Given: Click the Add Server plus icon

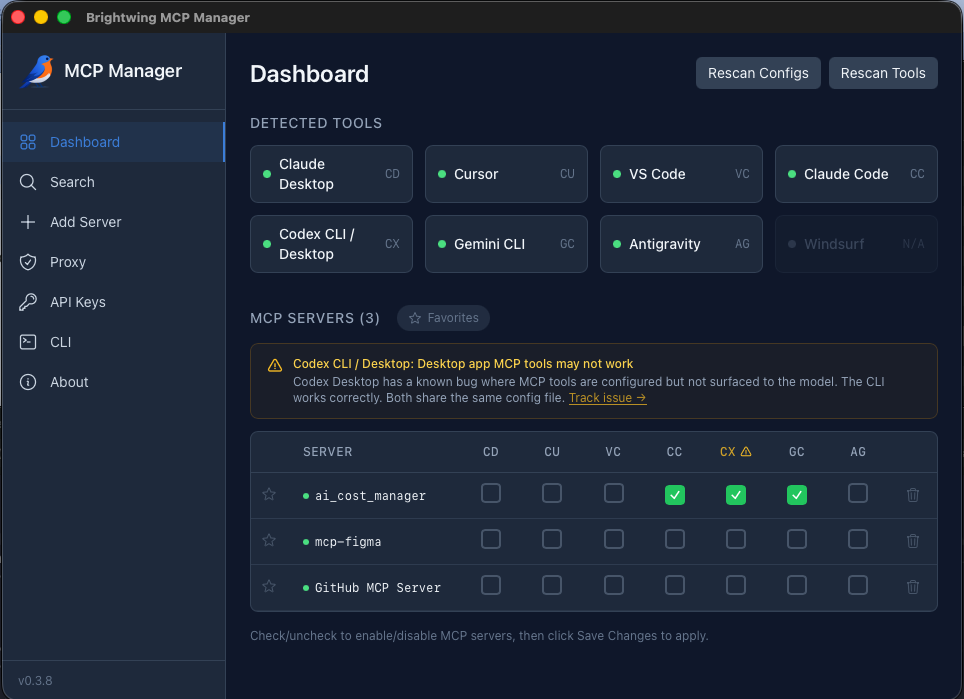Looking at the screenshot, I should (x=28, y=222).
